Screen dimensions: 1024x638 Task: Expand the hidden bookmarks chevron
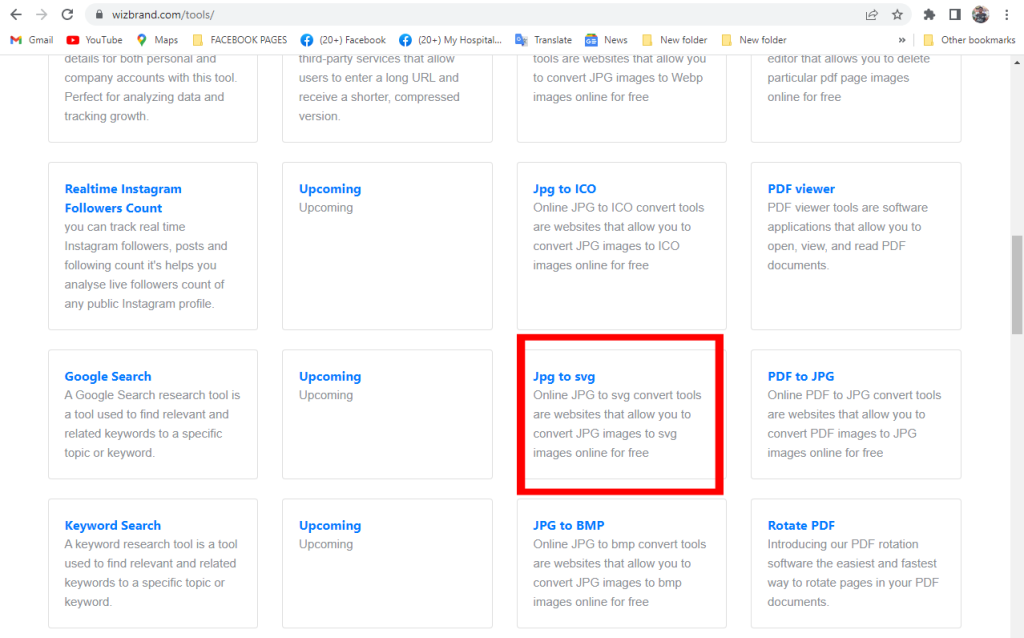tap(902, 40)
